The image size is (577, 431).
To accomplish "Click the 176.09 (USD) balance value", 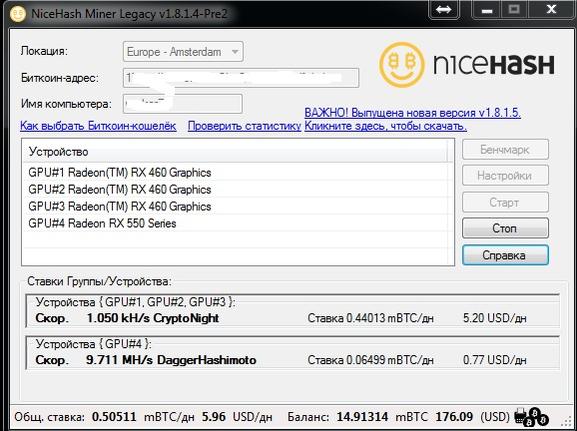I will pyautogui.click(x=472, y=417).
